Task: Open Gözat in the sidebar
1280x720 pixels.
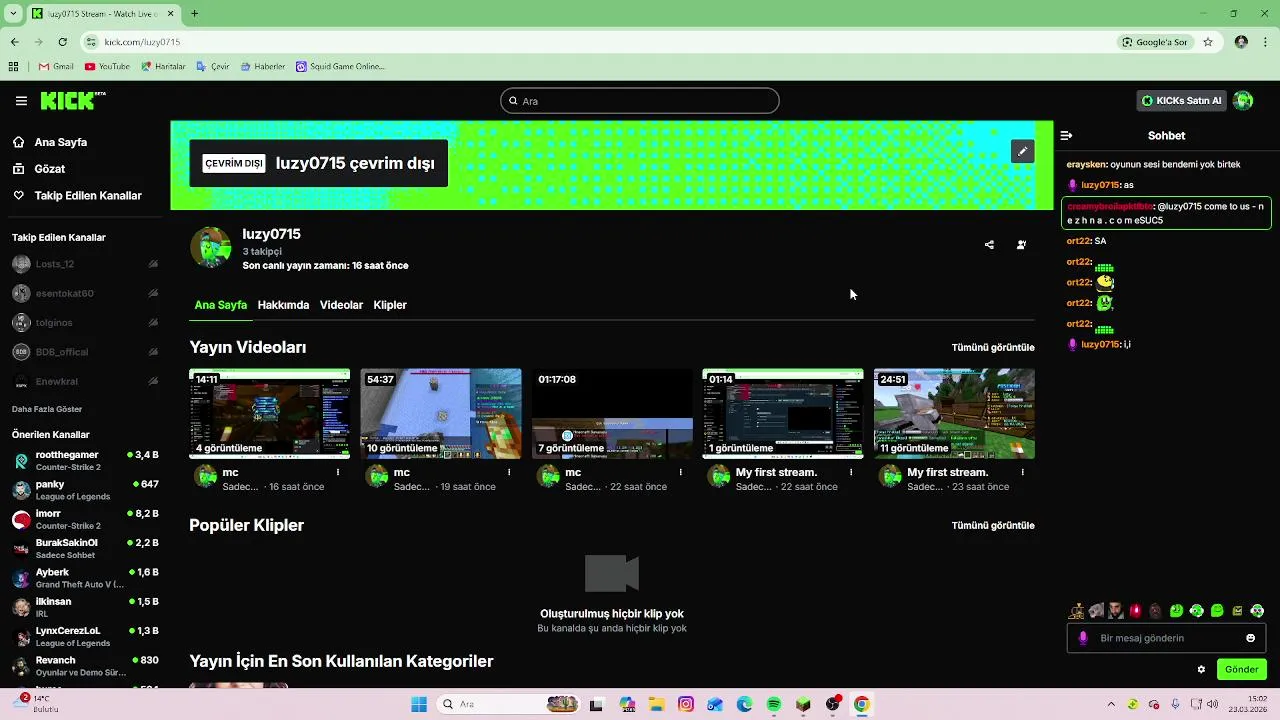Action: pos(50,169)
